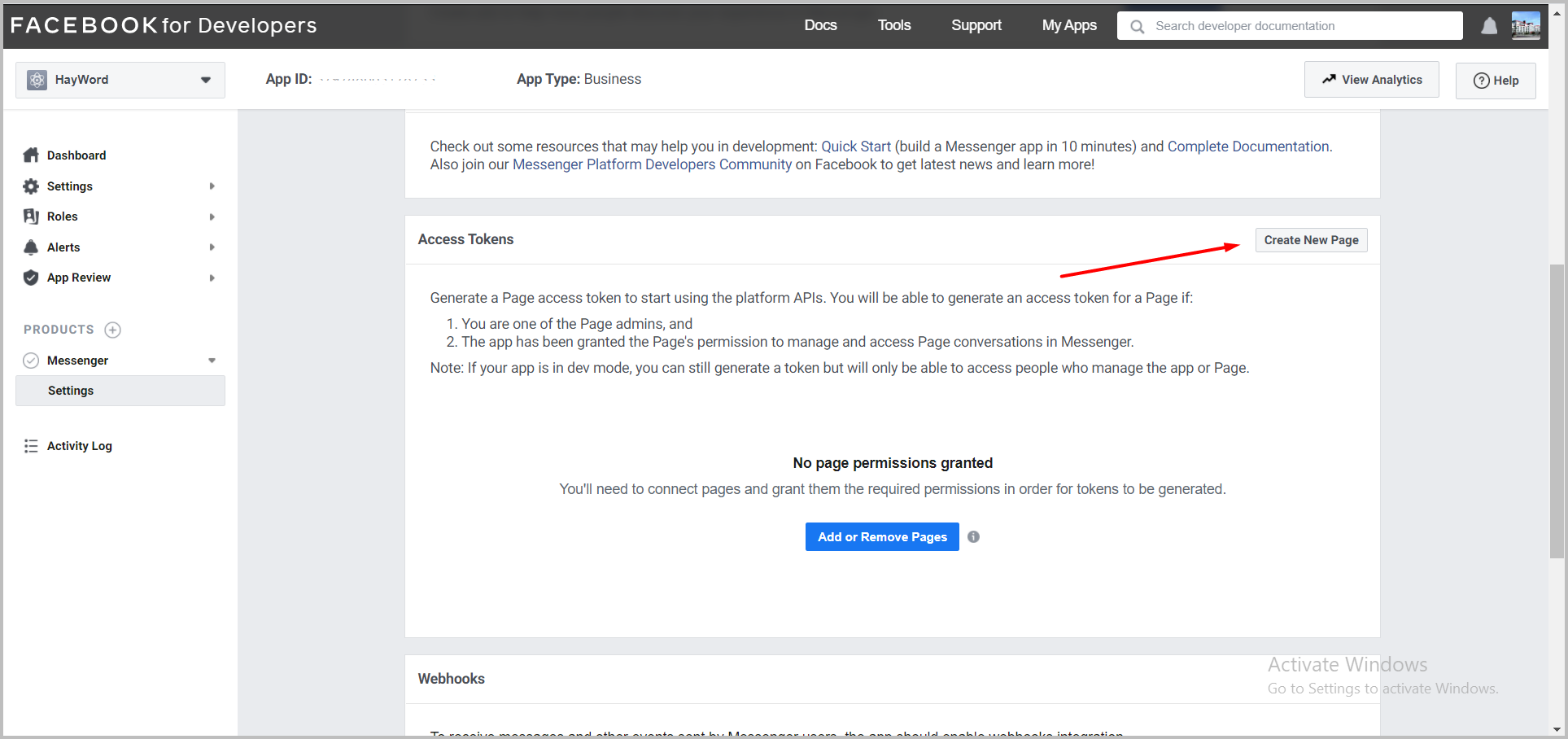Click the Settings gear icon in sidebar
Screen dimensions: 1568x739
pos(31,186)
